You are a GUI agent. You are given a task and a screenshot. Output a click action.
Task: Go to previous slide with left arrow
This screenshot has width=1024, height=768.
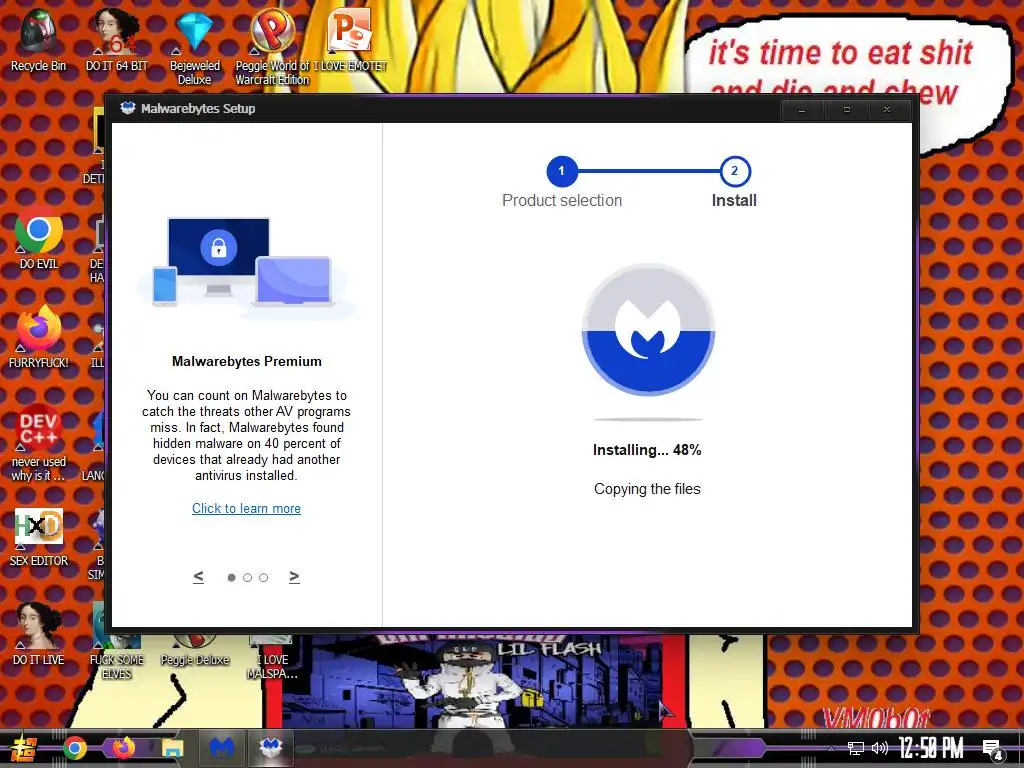(x=199, y=577)
